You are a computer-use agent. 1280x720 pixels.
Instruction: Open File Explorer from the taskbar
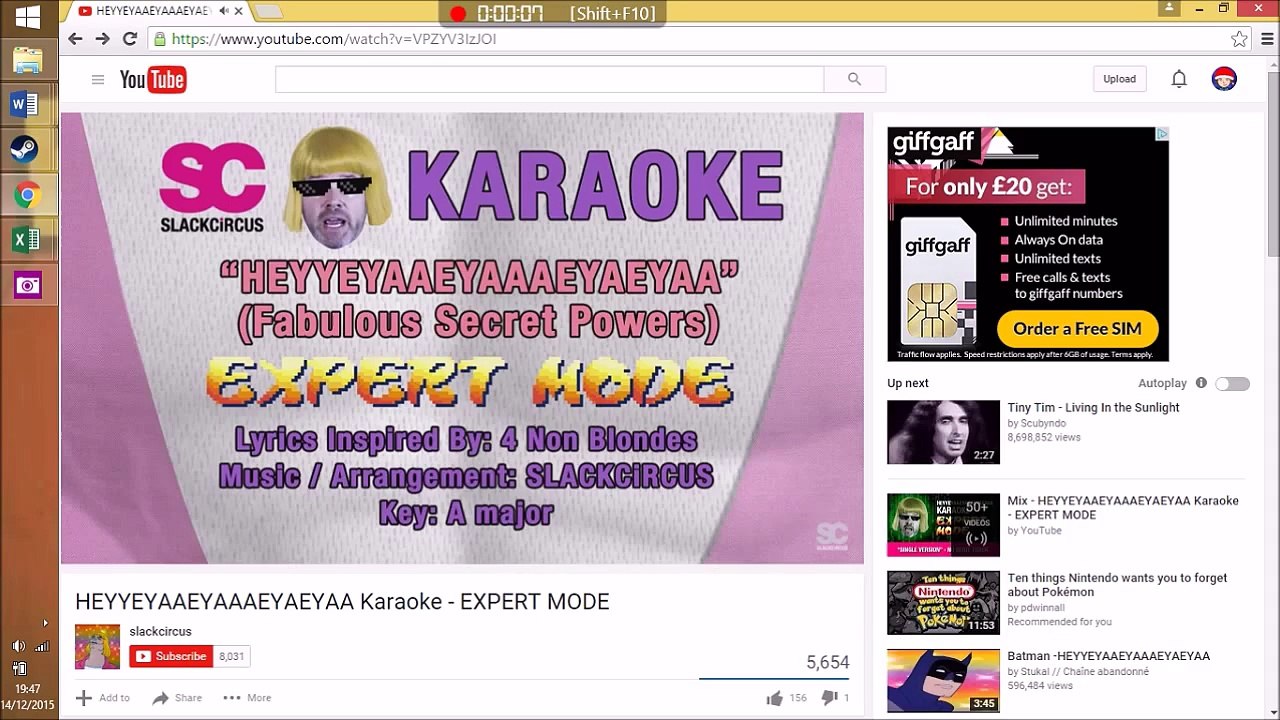point(28,60)
